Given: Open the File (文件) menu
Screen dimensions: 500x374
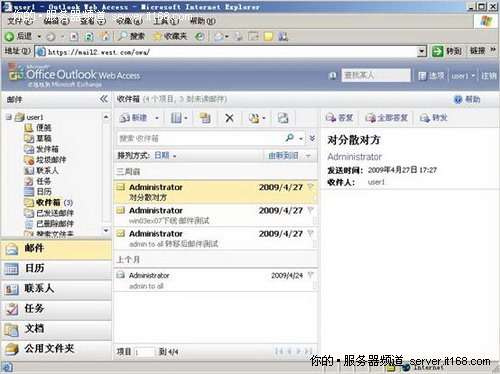Looking at the screenshot, I should [x=20, y=21].
